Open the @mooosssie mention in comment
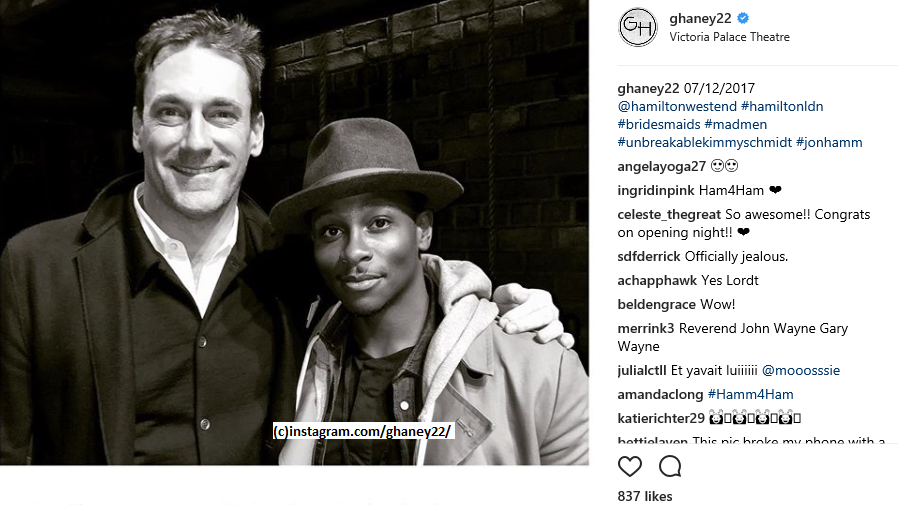This screenshot has height=505, width=898. click(x=801, y=370)
